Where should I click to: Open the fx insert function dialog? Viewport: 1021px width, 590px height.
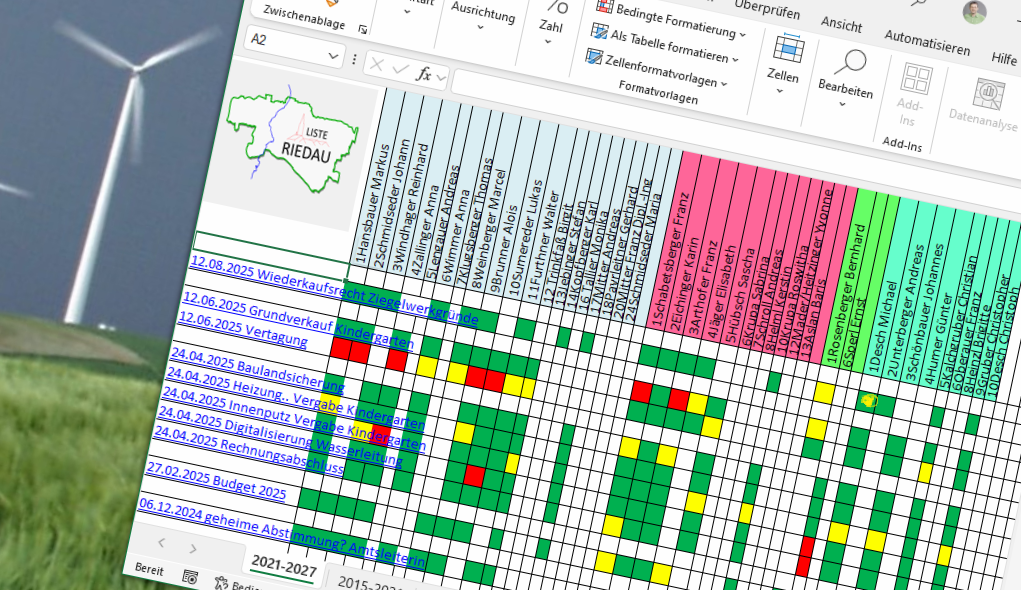(424, 74)
